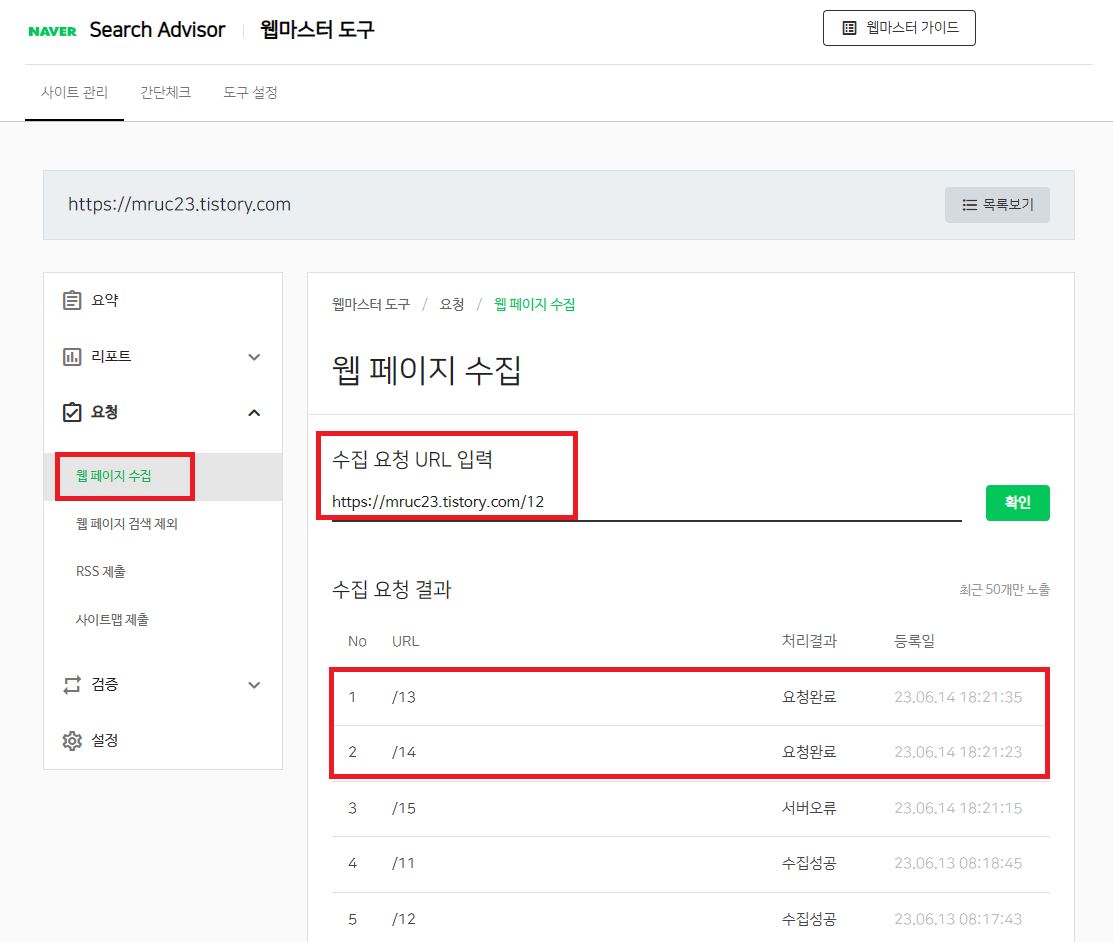
Task: Open RSS 제출 submenu
Action: [100, 571]
